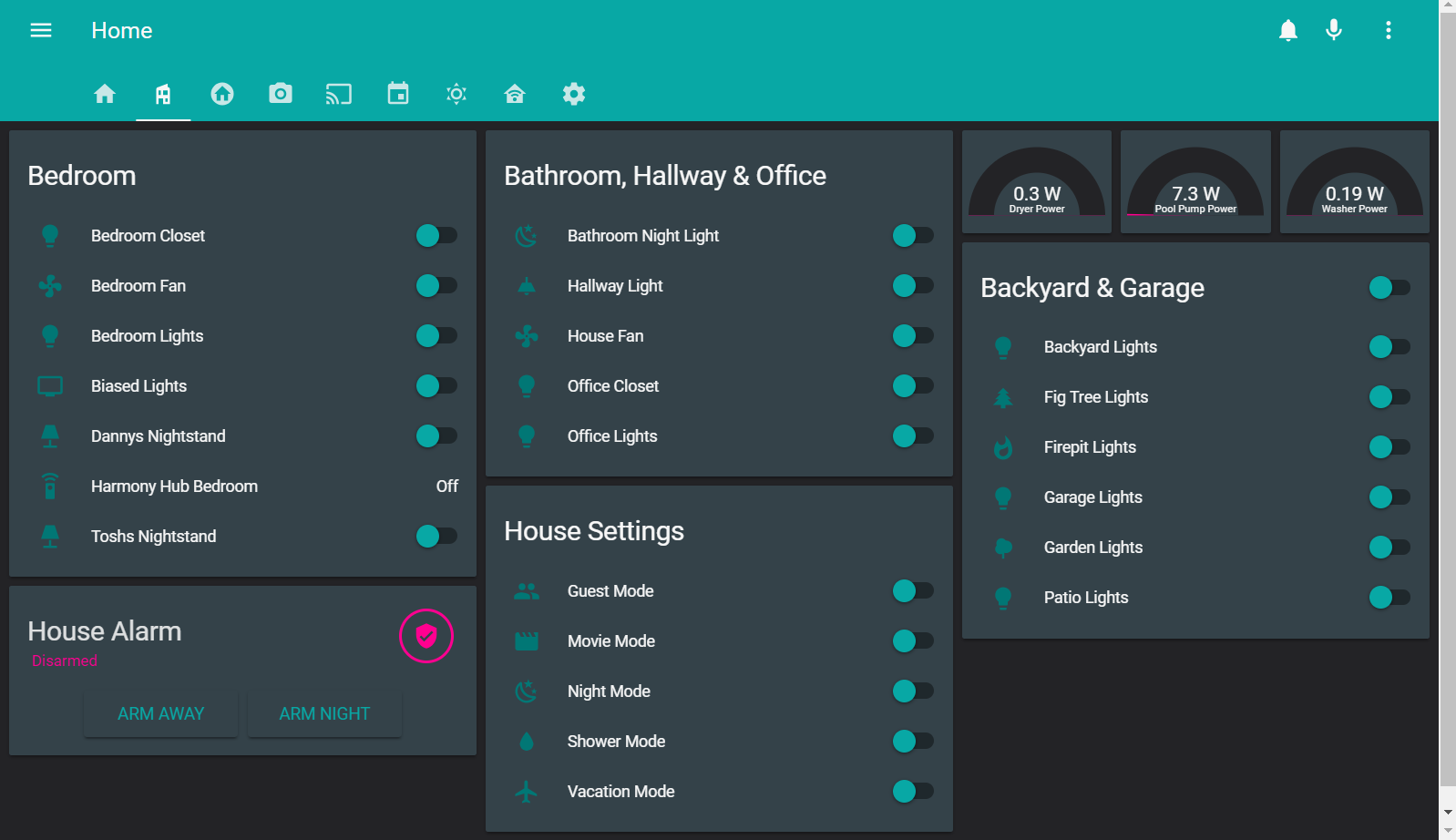This screenshot has height=840, width=1456.
Task: Open the Office Closet entity name
Action: pos(613,385)
